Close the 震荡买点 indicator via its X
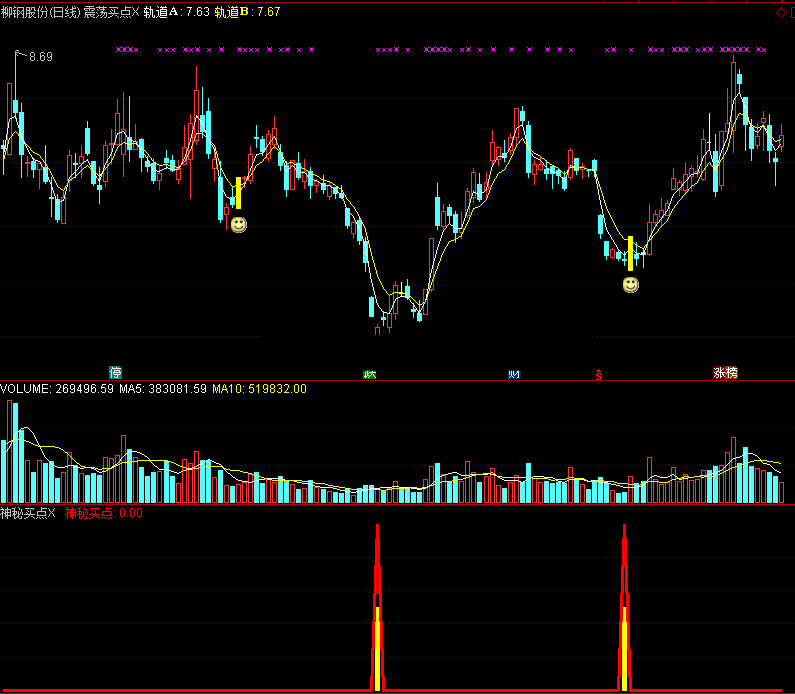 point(135,13)
